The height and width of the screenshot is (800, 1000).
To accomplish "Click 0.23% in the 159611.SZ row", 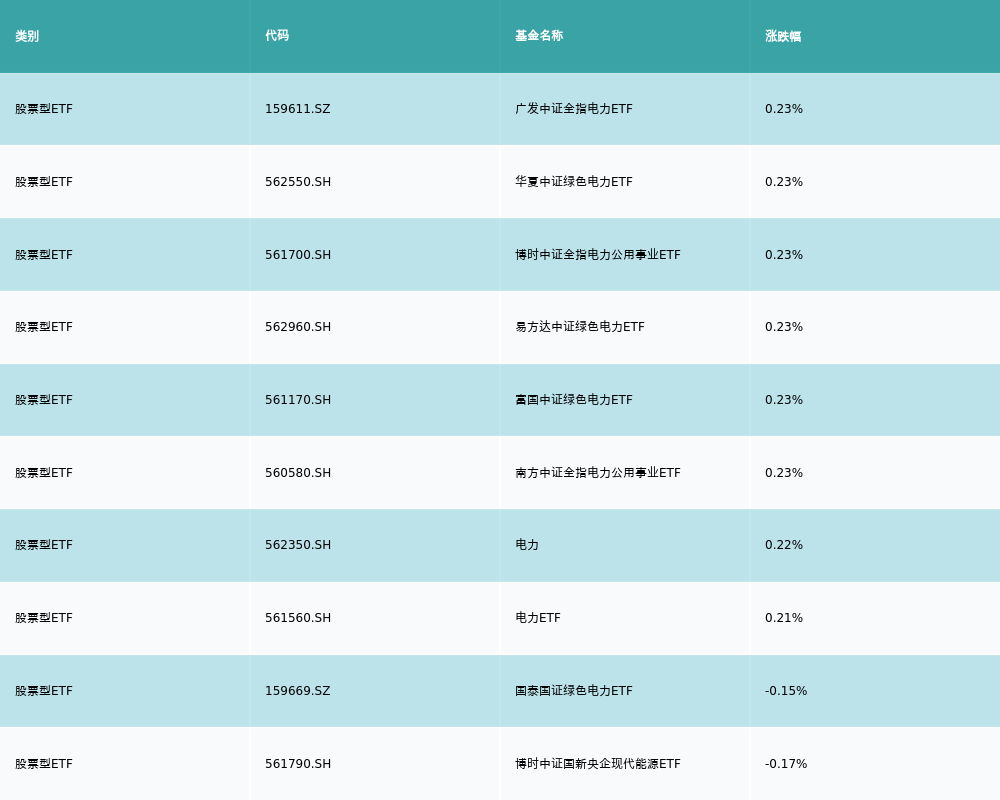I will [784, 109].
